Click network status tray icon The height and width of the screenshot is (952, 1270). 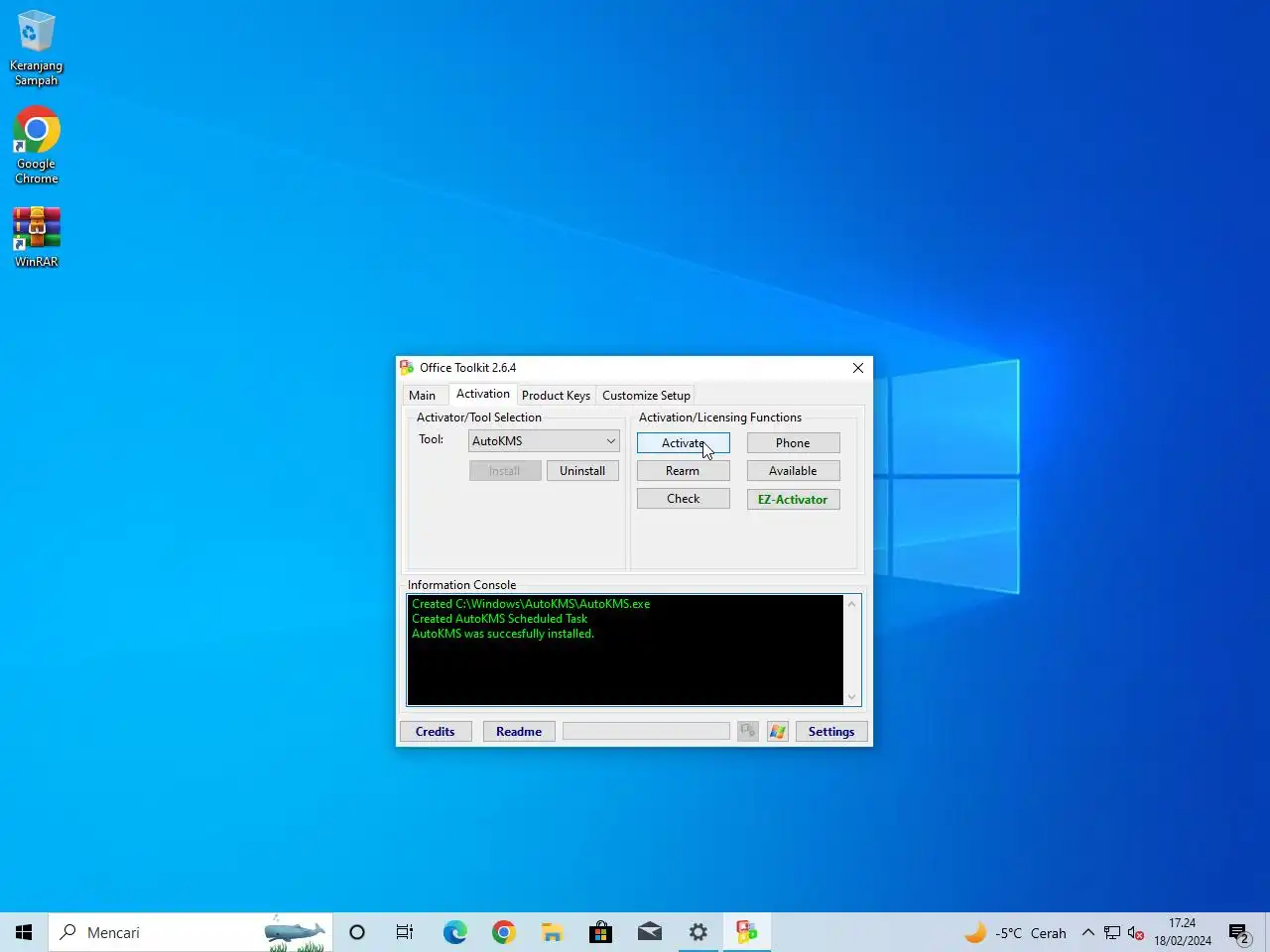pos(1112,932)
